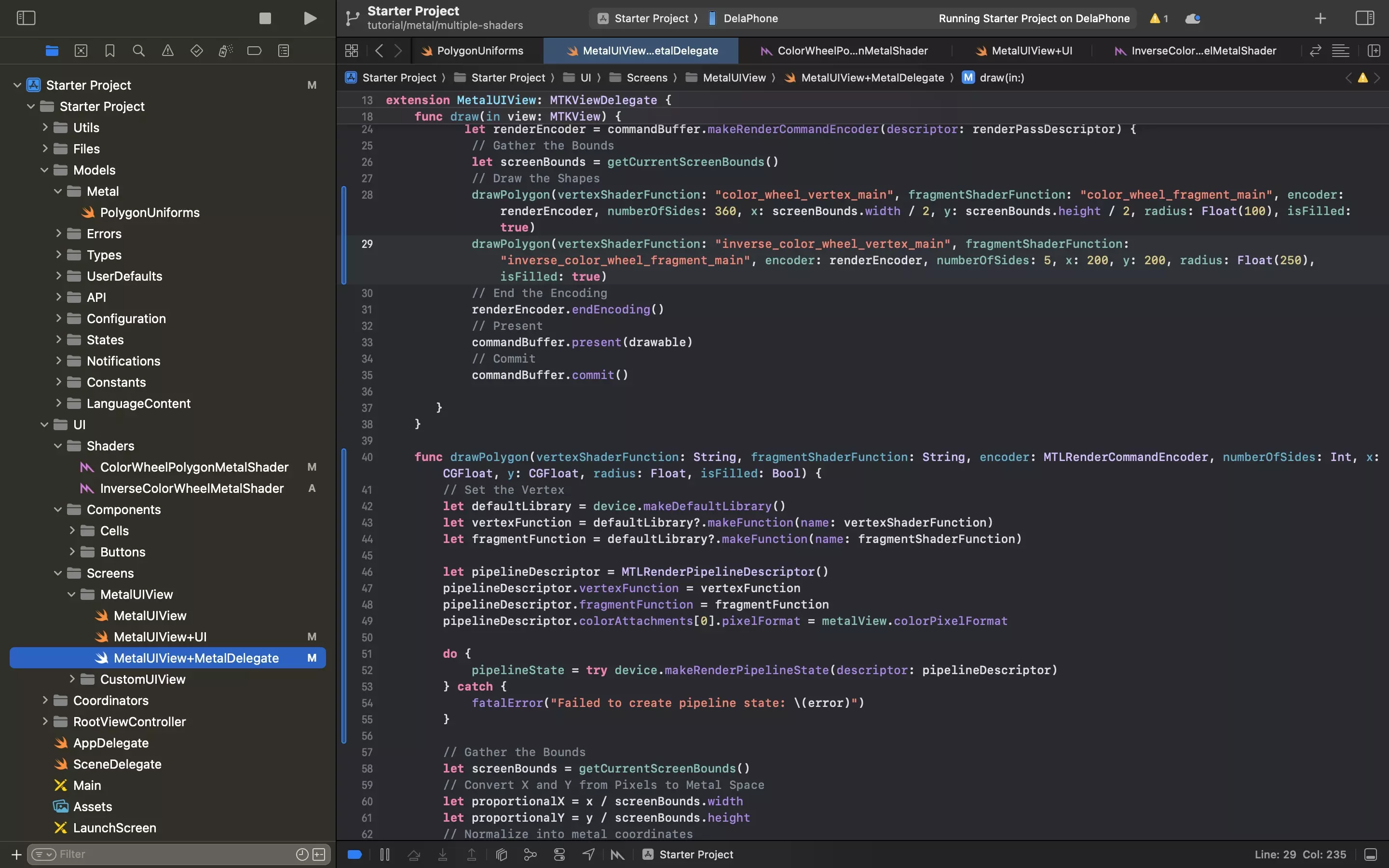Screen dimensions: 1389x868
Task: Toggle recent files filter clock icon
Action: click(302, 855)
